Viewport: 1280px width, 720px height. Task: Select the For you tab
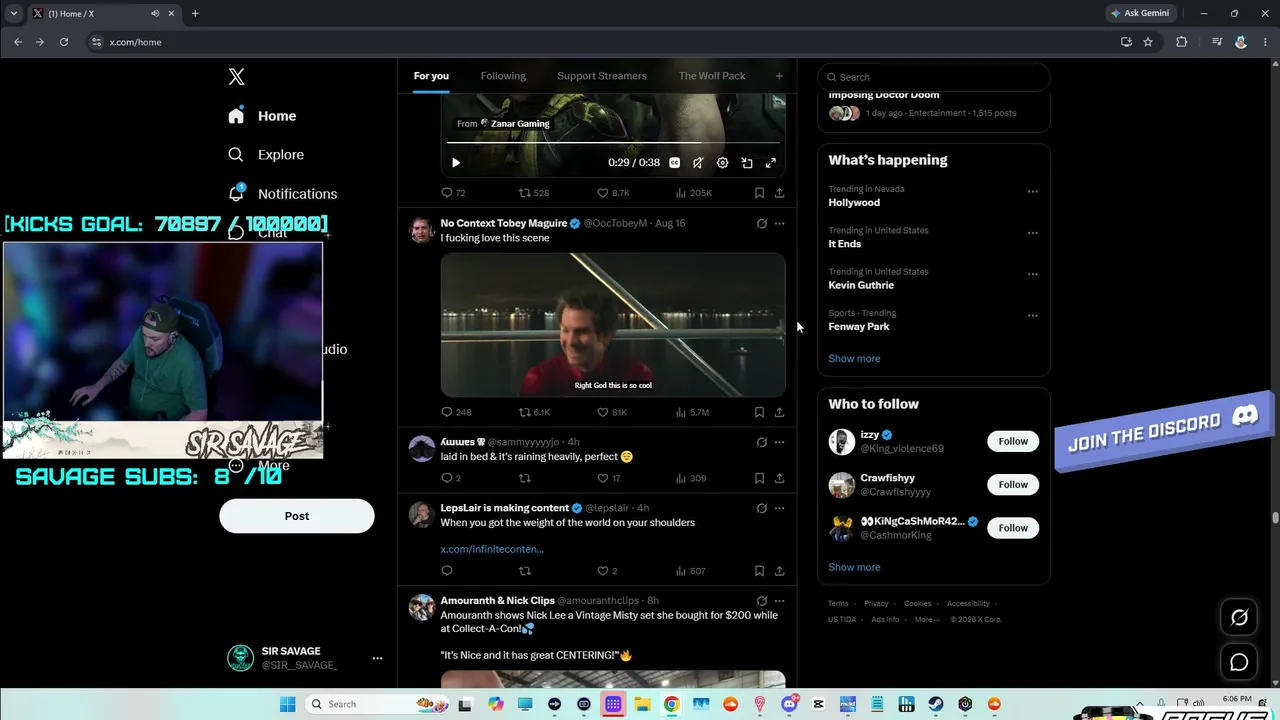(x=431, y=76)
